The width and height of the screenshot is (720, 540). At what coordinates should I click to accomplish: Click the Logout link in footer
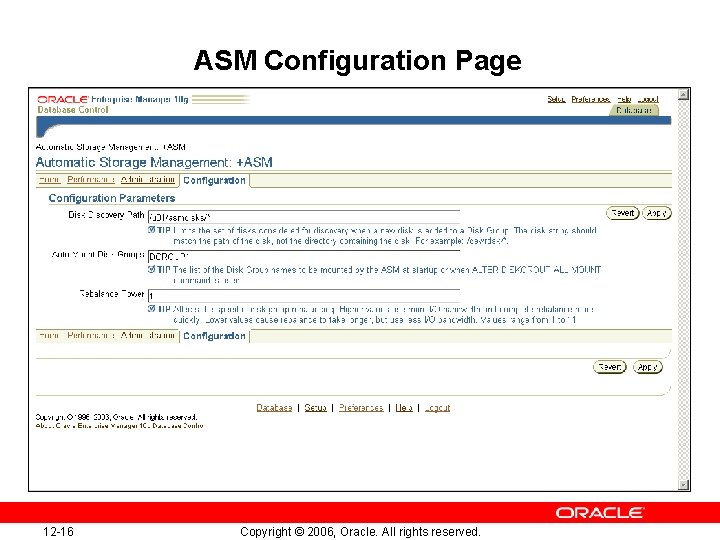pos(437,408)
